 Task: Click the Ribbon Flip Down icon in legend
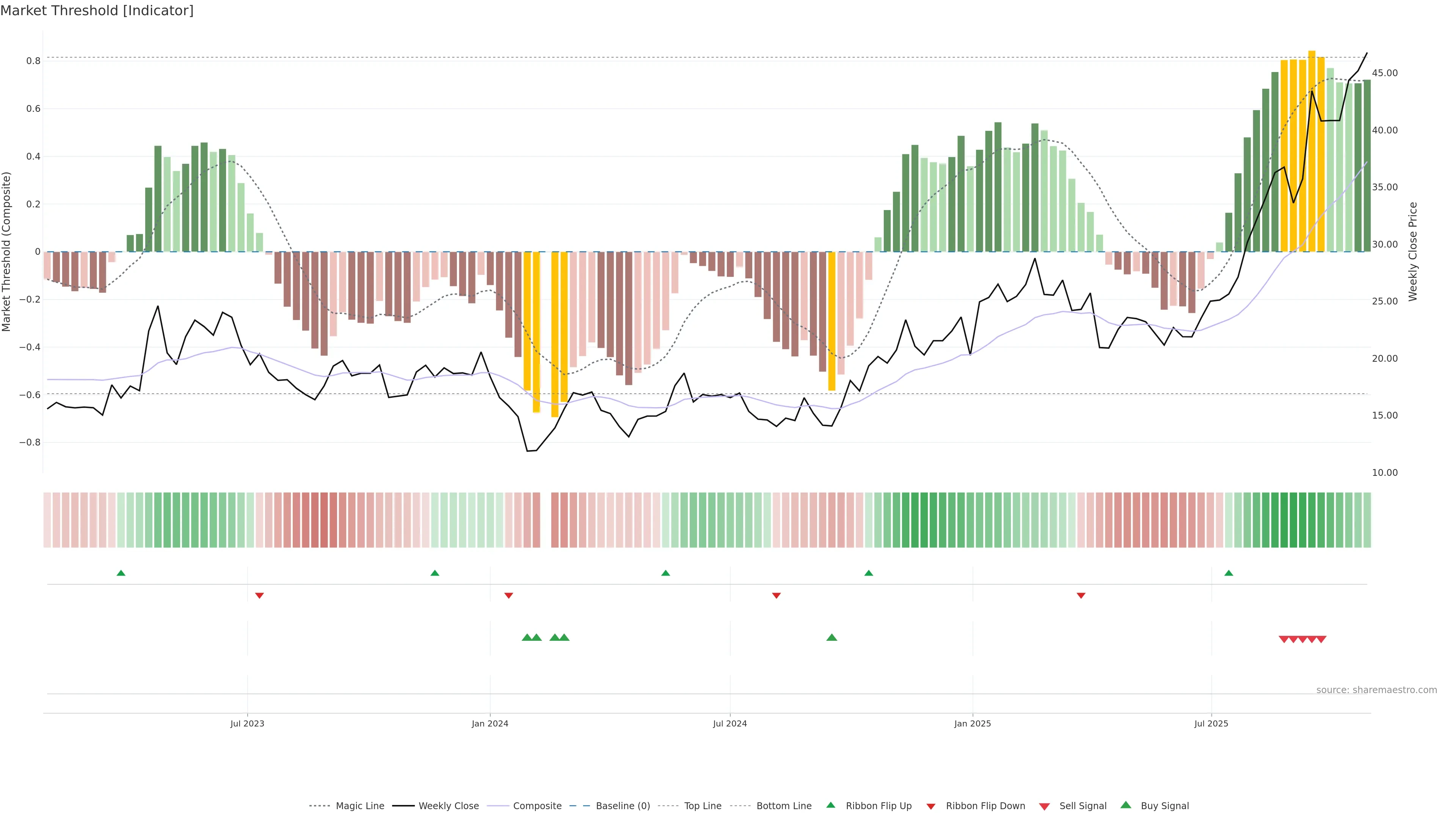(x=930, y=806)
